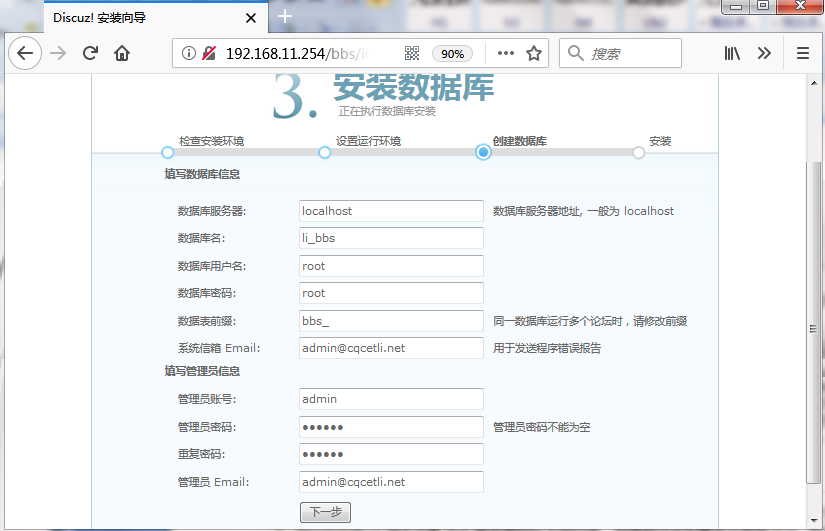
Task: Edit the 数据库服务器 localhost field
Action: coord(391,211)
